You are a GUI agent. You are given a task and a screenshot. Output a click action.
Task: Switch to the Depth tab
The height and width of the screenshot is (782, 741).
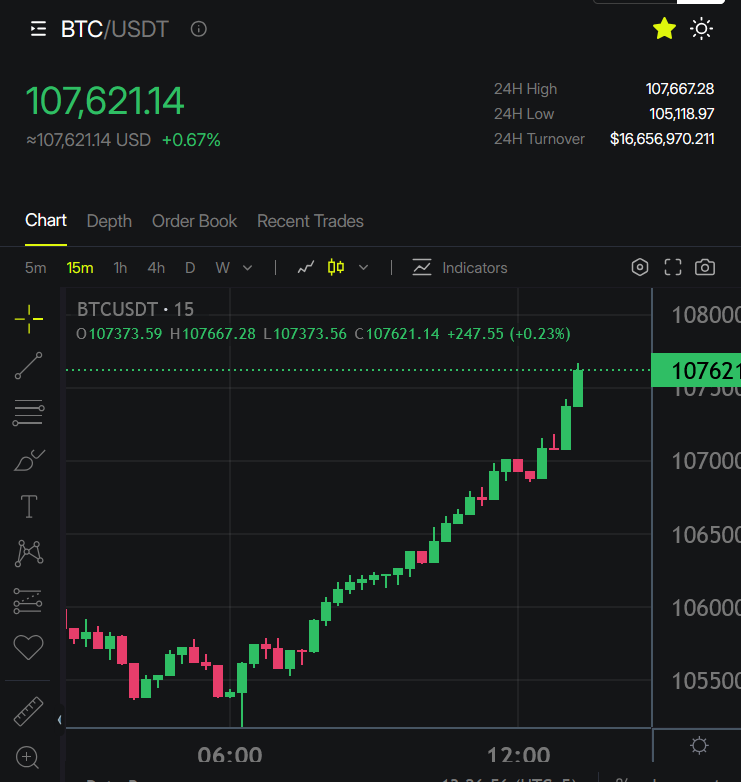[109, 221]
